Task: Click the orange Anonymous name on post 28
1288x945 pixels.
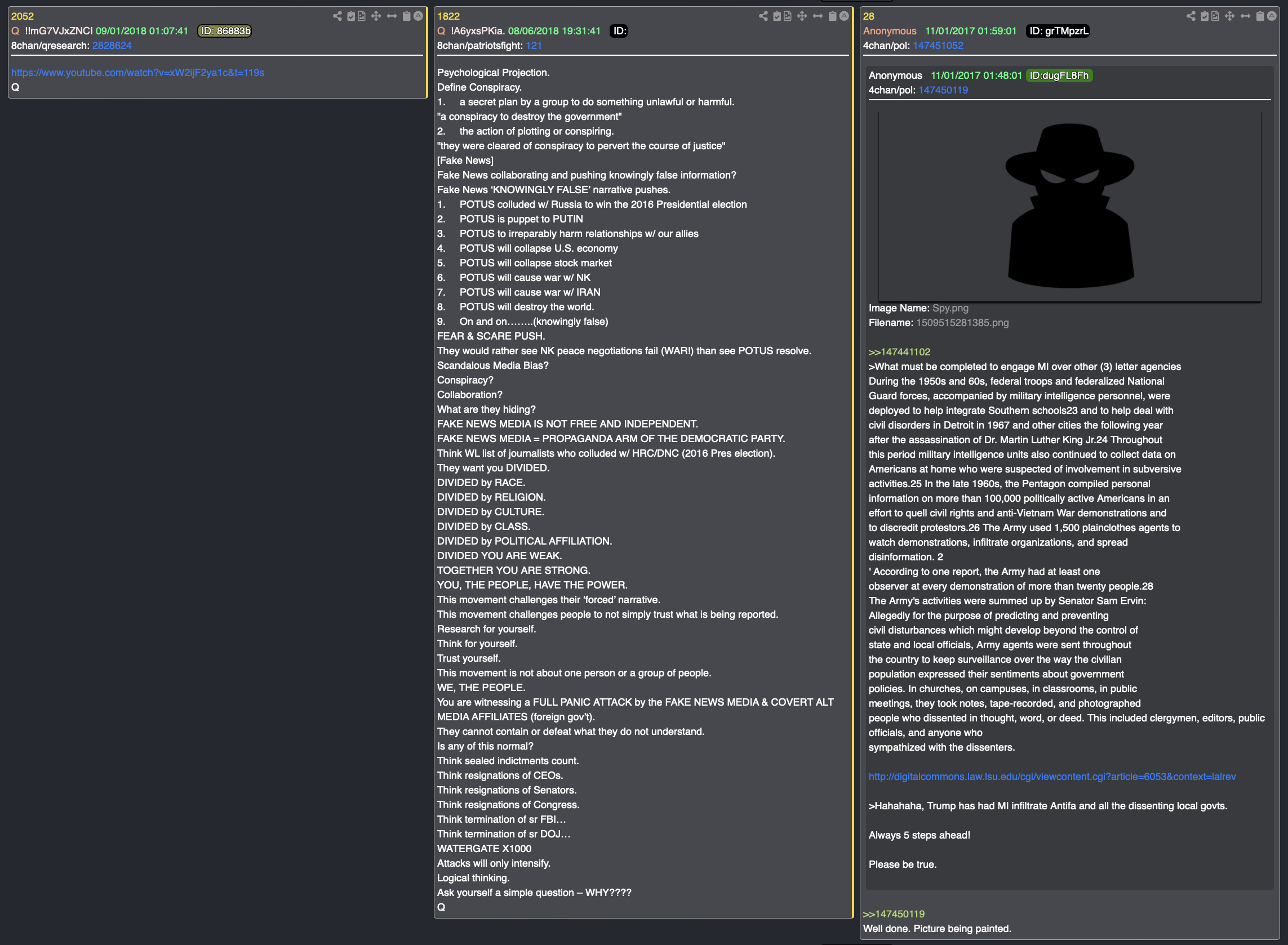Action: [890, 31]
